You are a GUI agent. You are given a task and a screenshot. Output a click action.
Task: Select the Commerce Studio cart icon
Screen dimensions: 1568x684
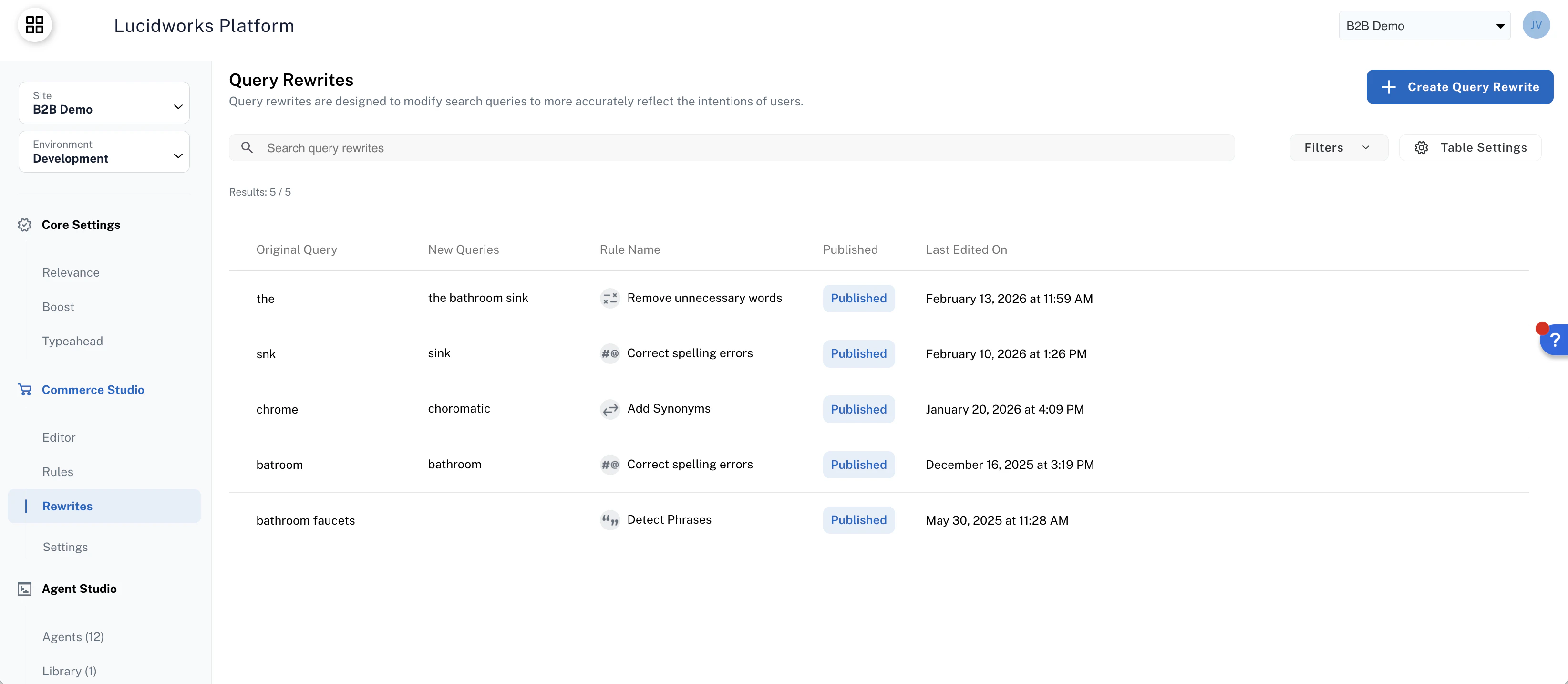pos(25,389)
